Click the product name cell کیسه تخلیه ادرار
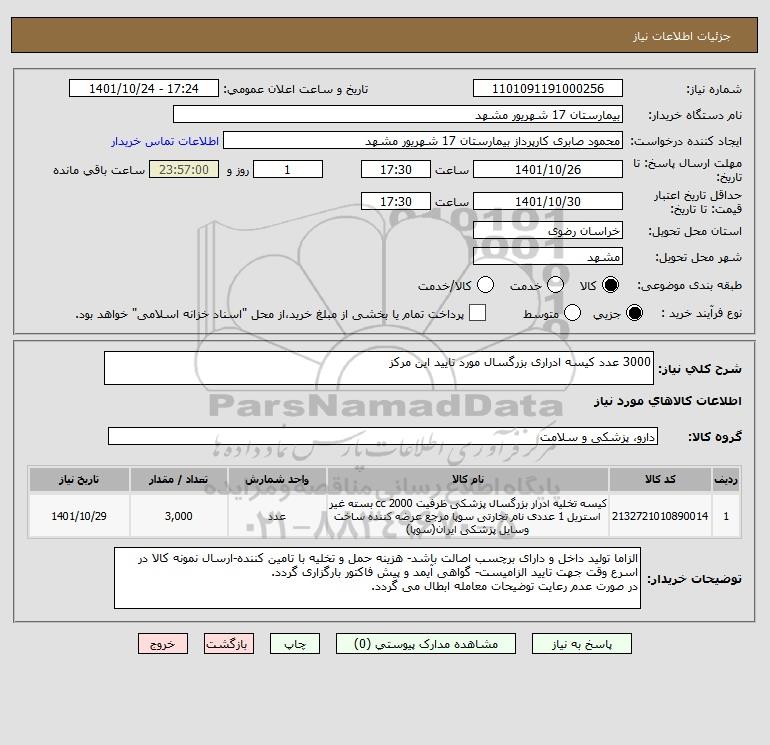Screen dimensions: 770x745 point(468,516)
